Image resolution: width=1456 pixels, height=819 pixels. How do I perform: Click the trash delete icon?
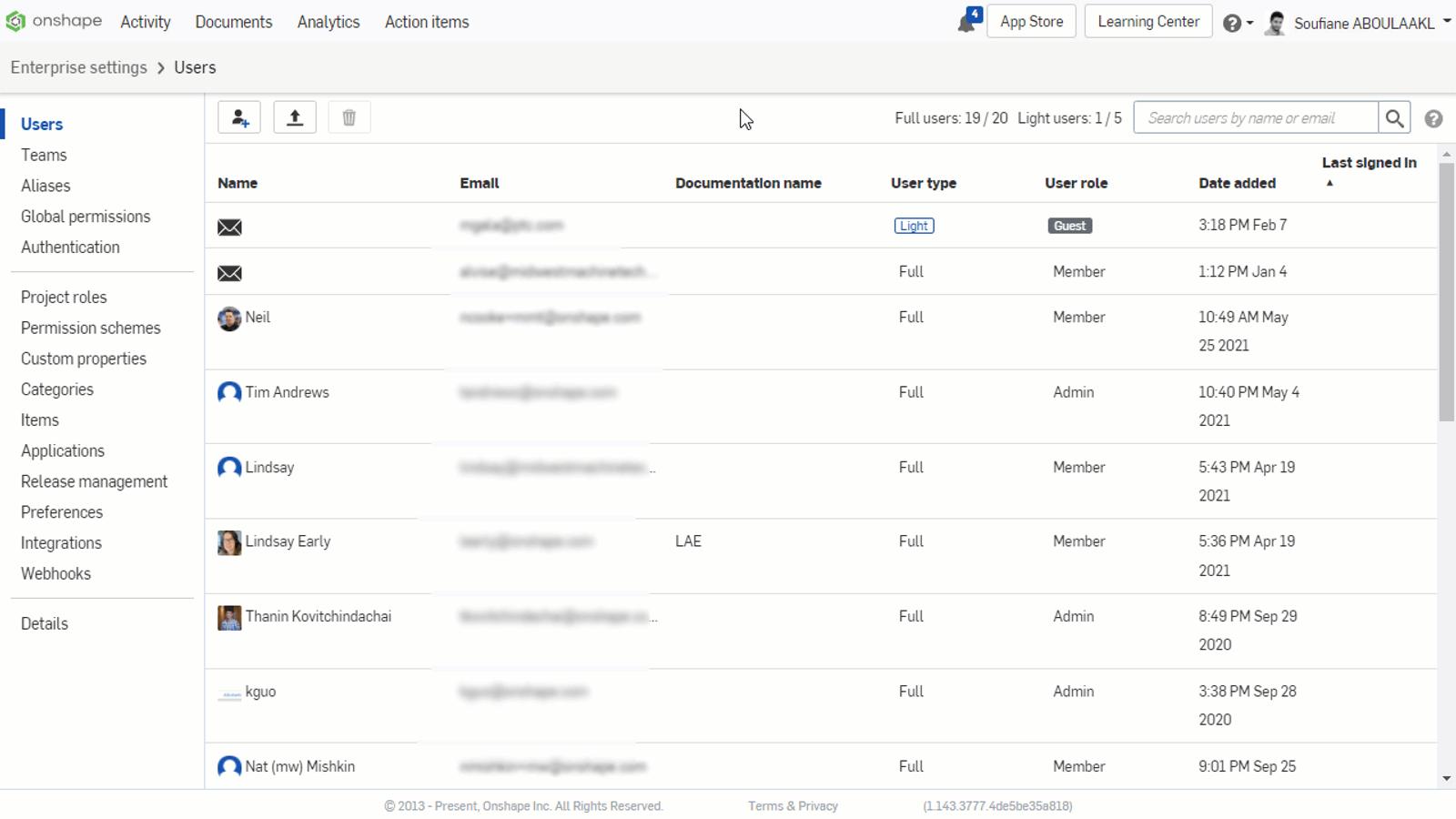click(x=349, y=117)
